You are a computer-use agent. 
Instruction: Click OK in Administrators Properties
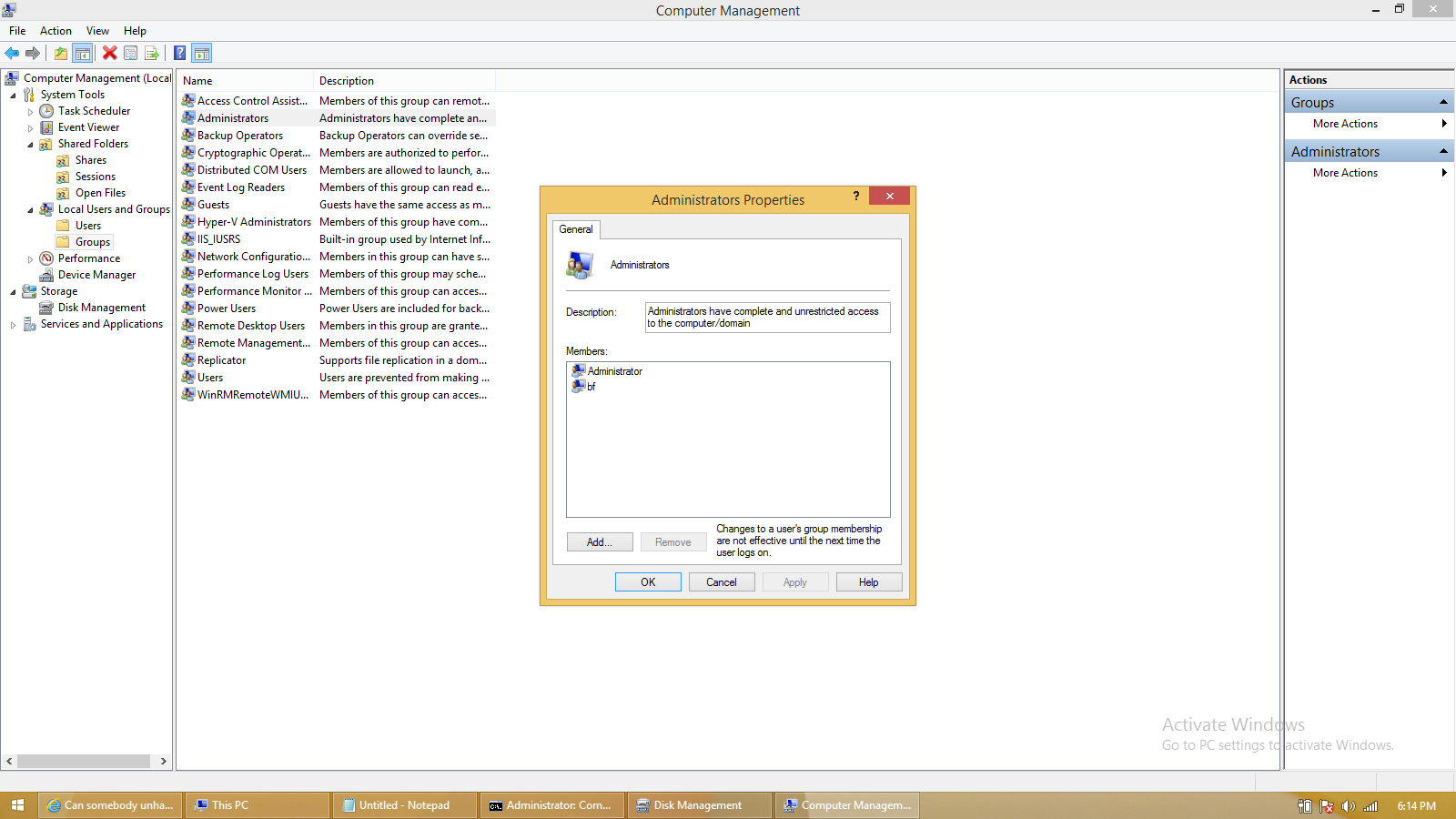(x=648, y=582)
